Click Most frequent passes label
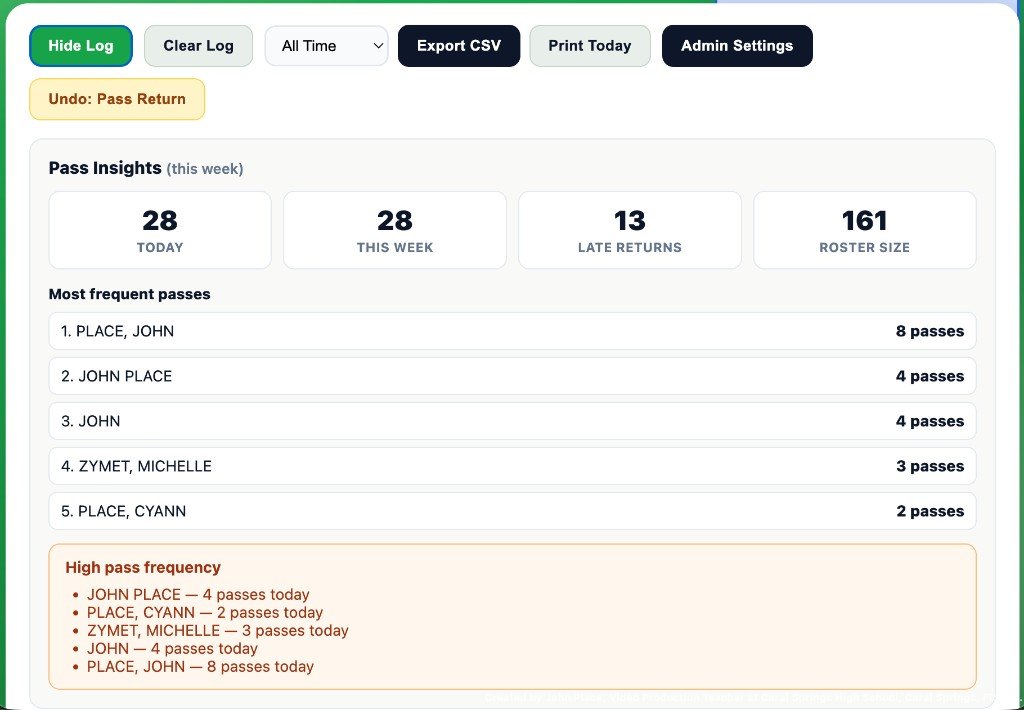This screenshot has height=710, width=1024. (129, 294)
